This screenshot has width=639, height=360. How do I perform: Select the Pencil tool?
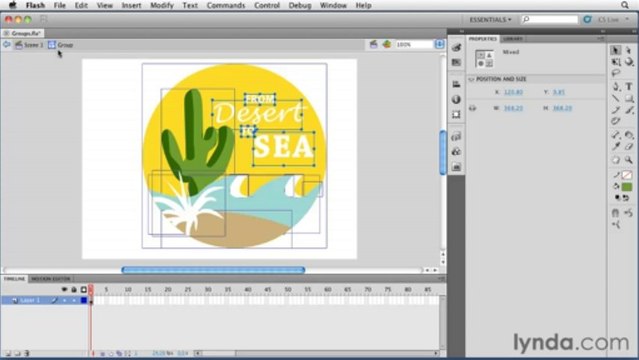click(x=615, y=110)
